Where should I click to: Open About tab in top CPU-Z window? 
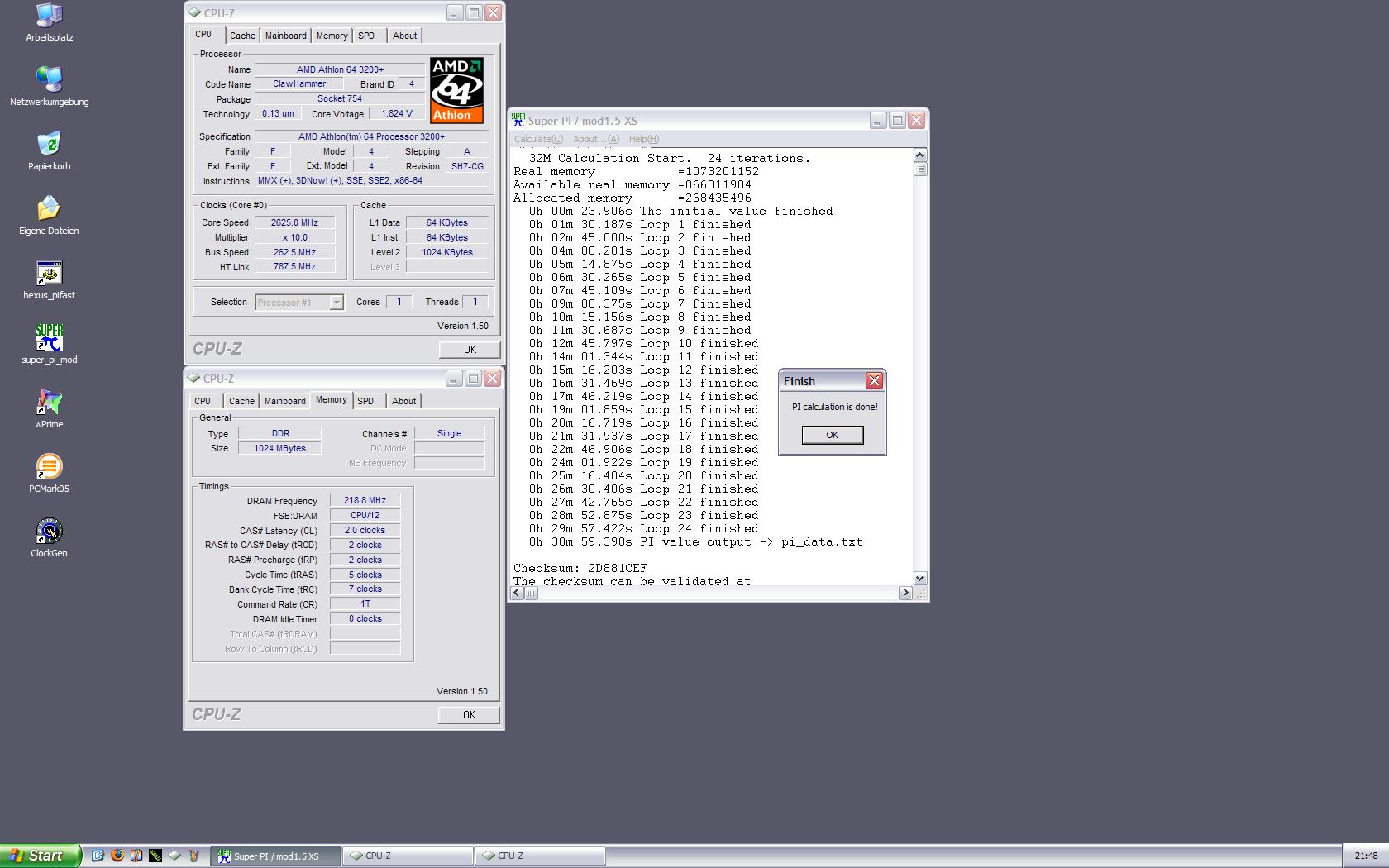pyautogui.click(x=404, y=36)
